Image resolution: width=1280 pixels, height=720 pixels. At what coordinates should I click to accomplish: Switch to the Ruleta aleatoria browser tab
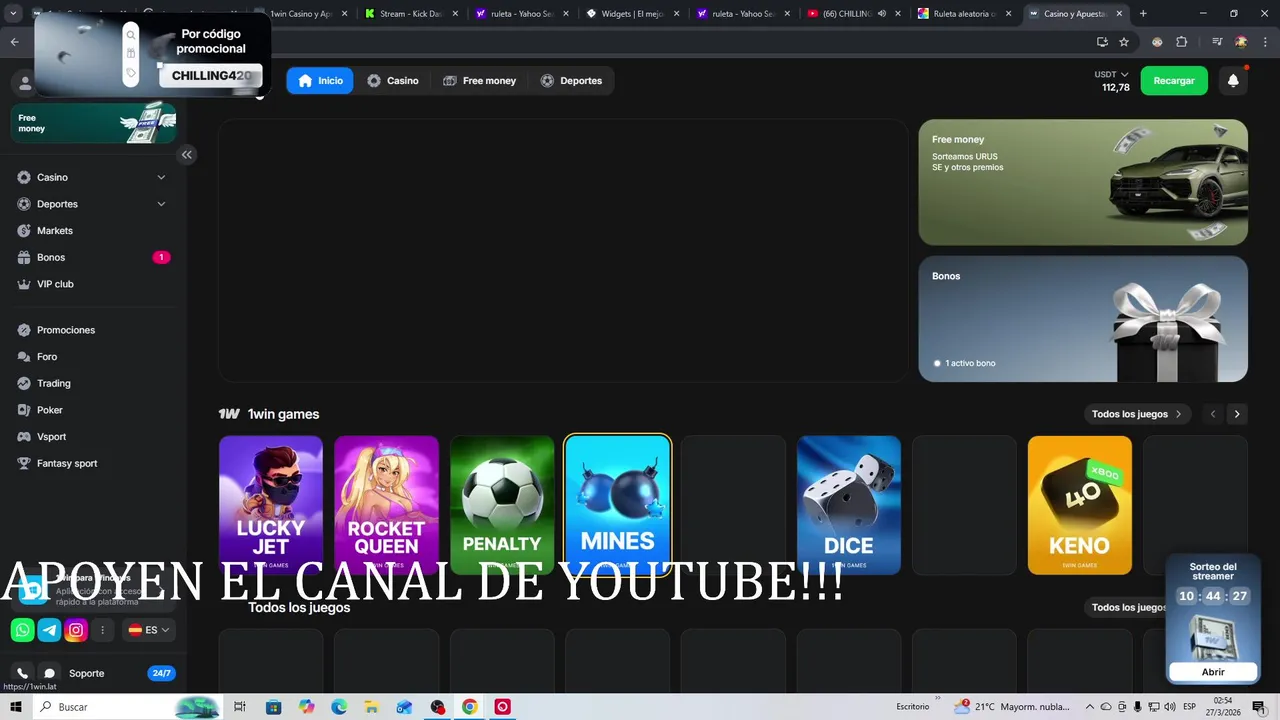965,14
